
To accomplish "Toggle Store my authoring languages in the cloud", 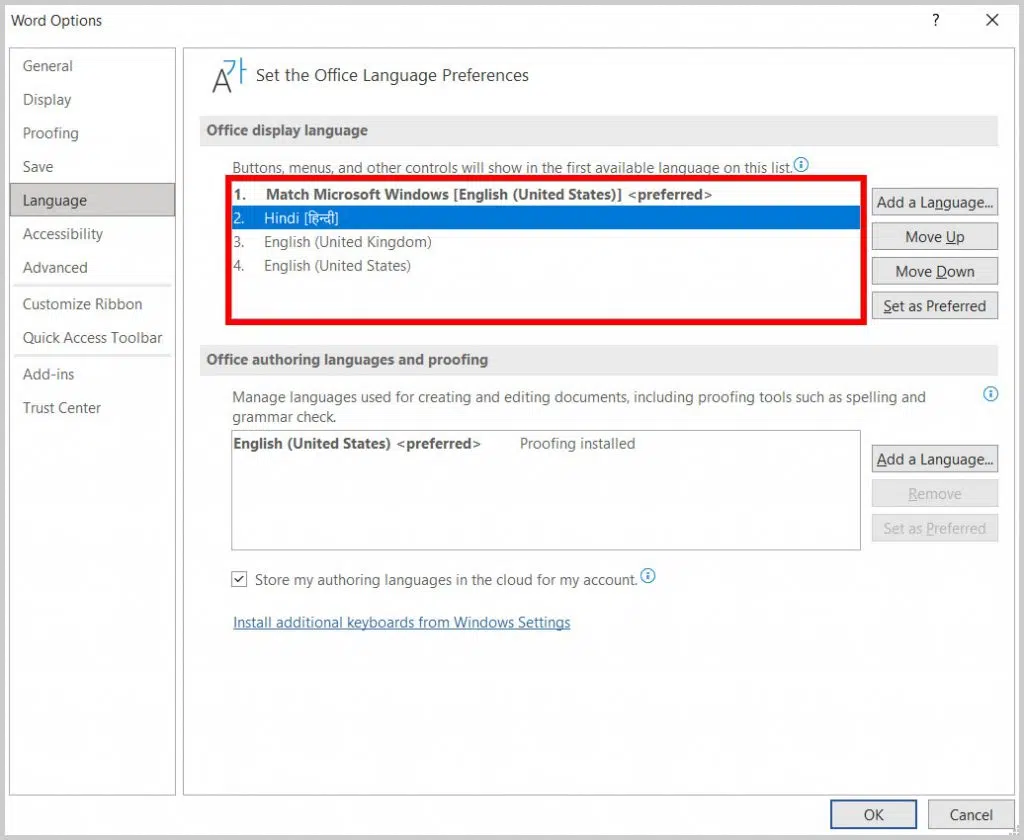I will tap(239, 579).
